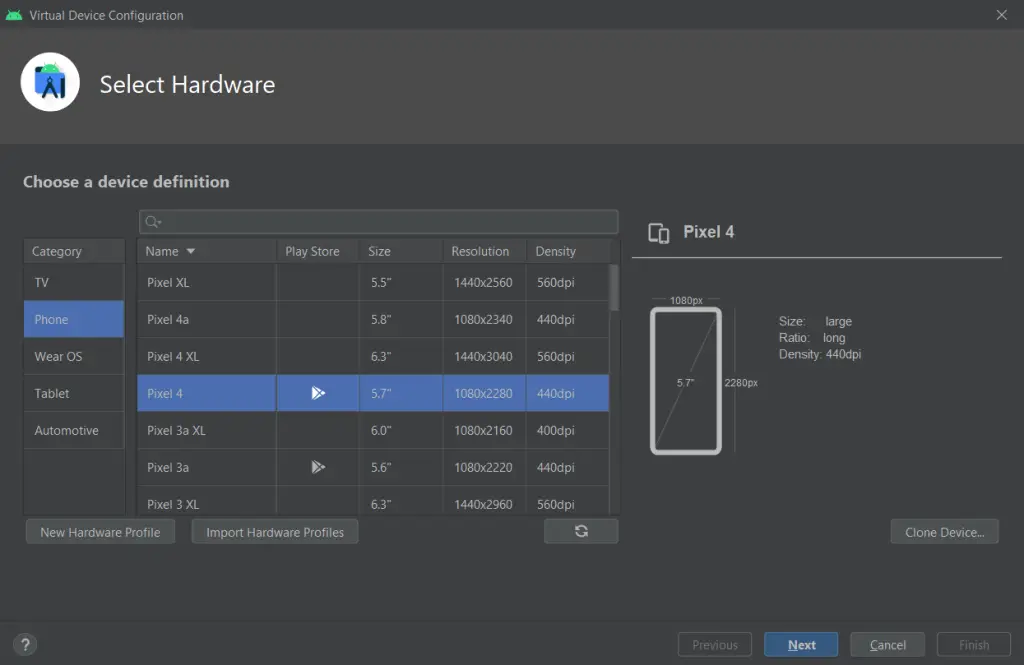Select the Pixel 4a device row
1024x665 pixels.
point(373,319)
